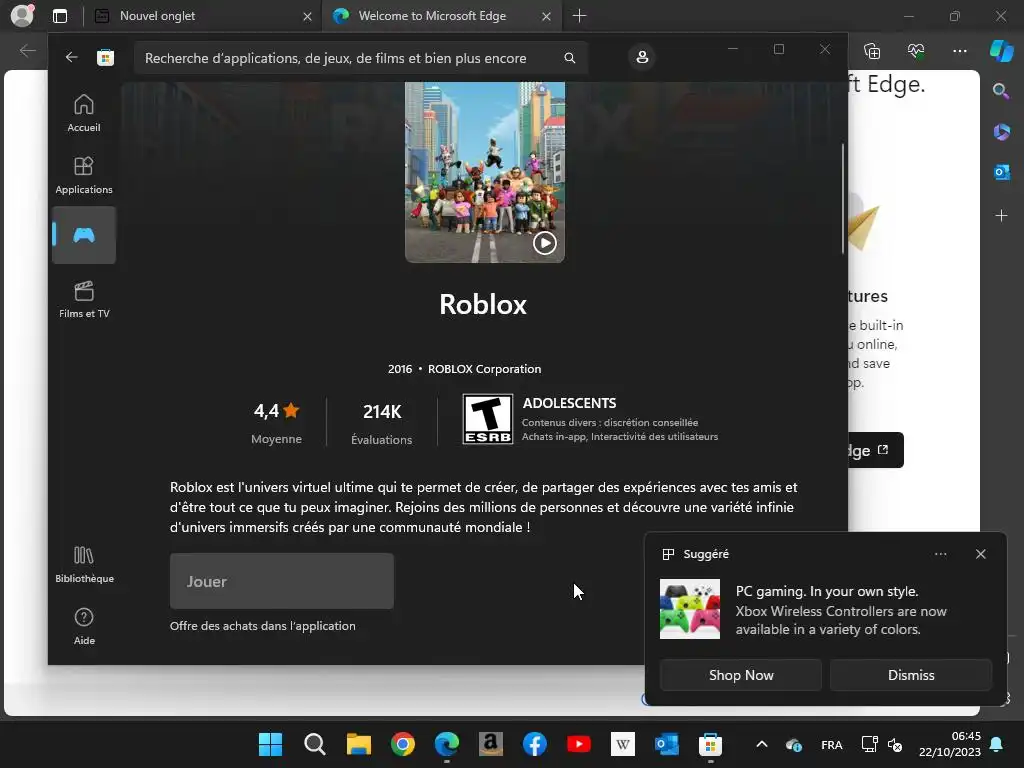The image size is (1024, 768).
Task: Click the ESRB Teen rating badge
Action: [487, 419]
